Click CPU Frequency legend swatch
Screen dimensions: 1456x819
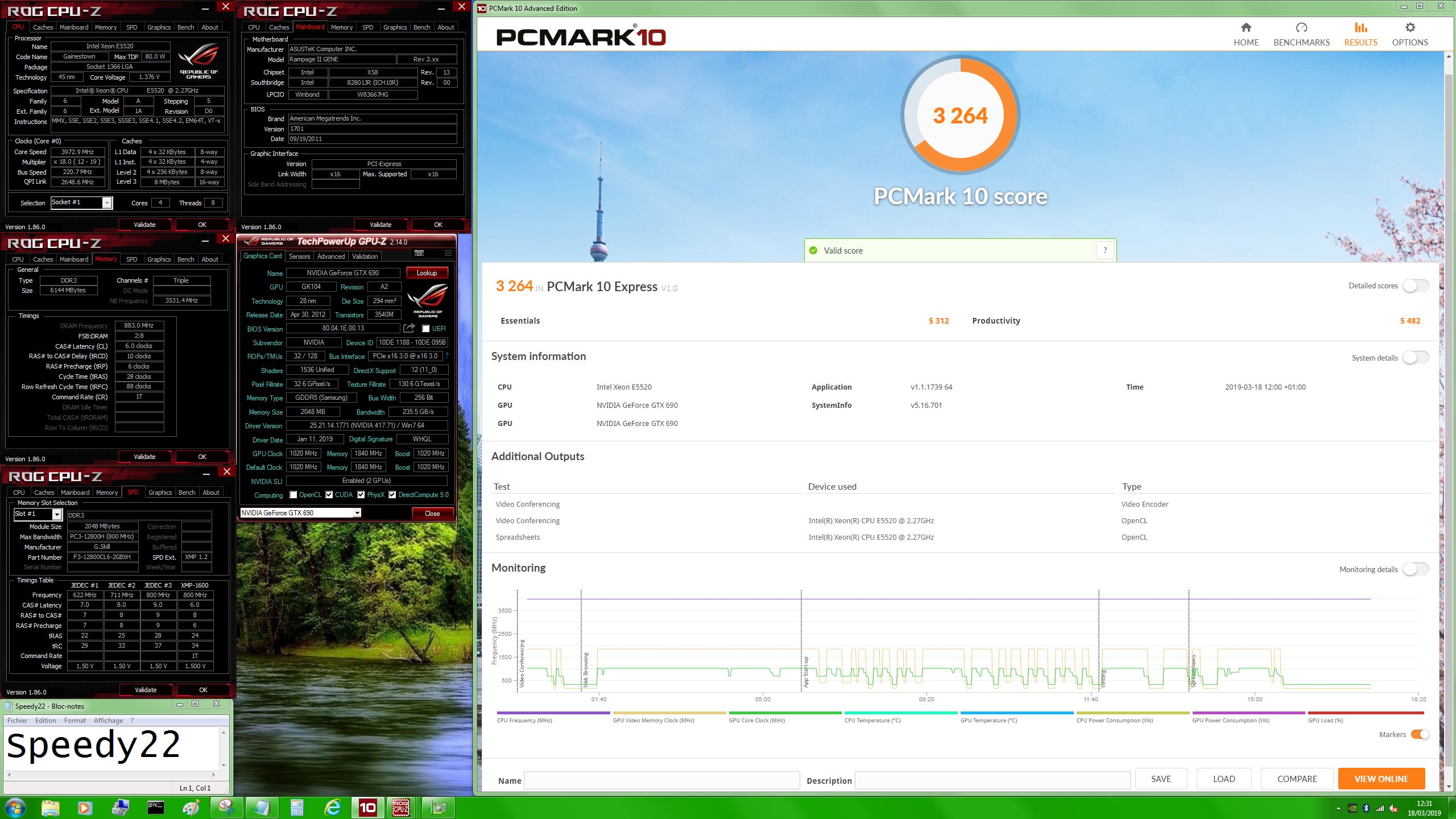pos(553,713)
